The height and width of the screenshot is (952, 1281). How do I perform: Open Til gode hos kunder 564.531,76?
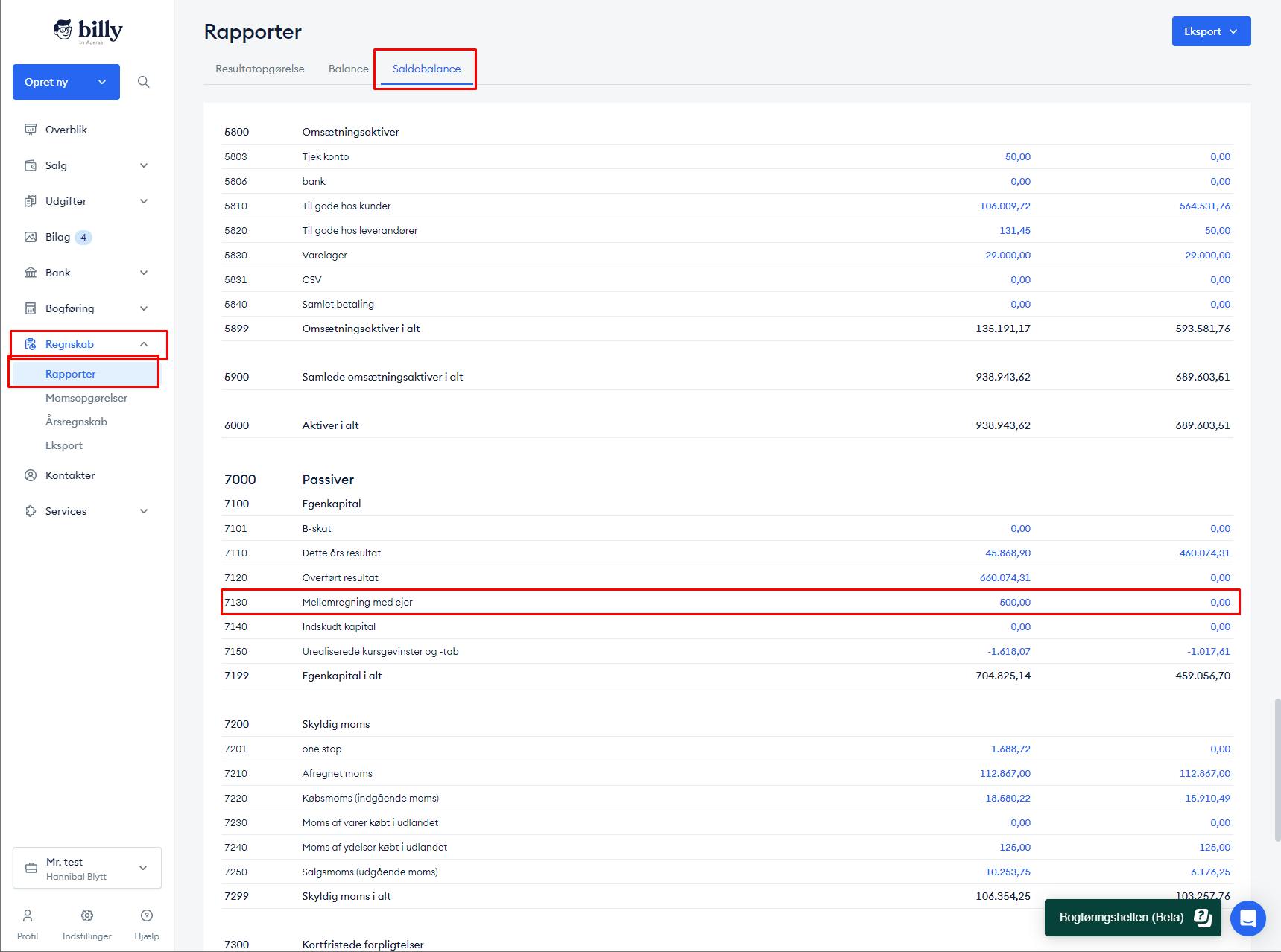(x=1205, y=206)
